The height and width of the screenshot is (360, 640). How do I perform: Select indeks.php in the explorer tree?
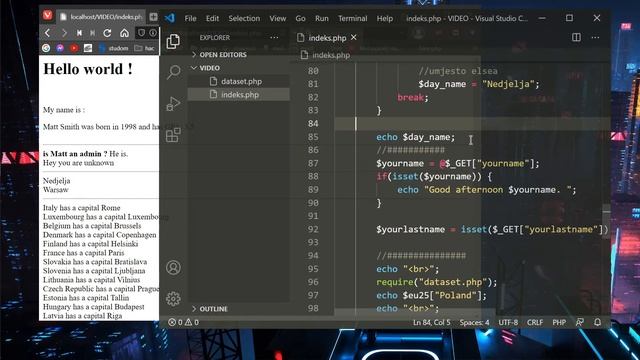point(240,94)
